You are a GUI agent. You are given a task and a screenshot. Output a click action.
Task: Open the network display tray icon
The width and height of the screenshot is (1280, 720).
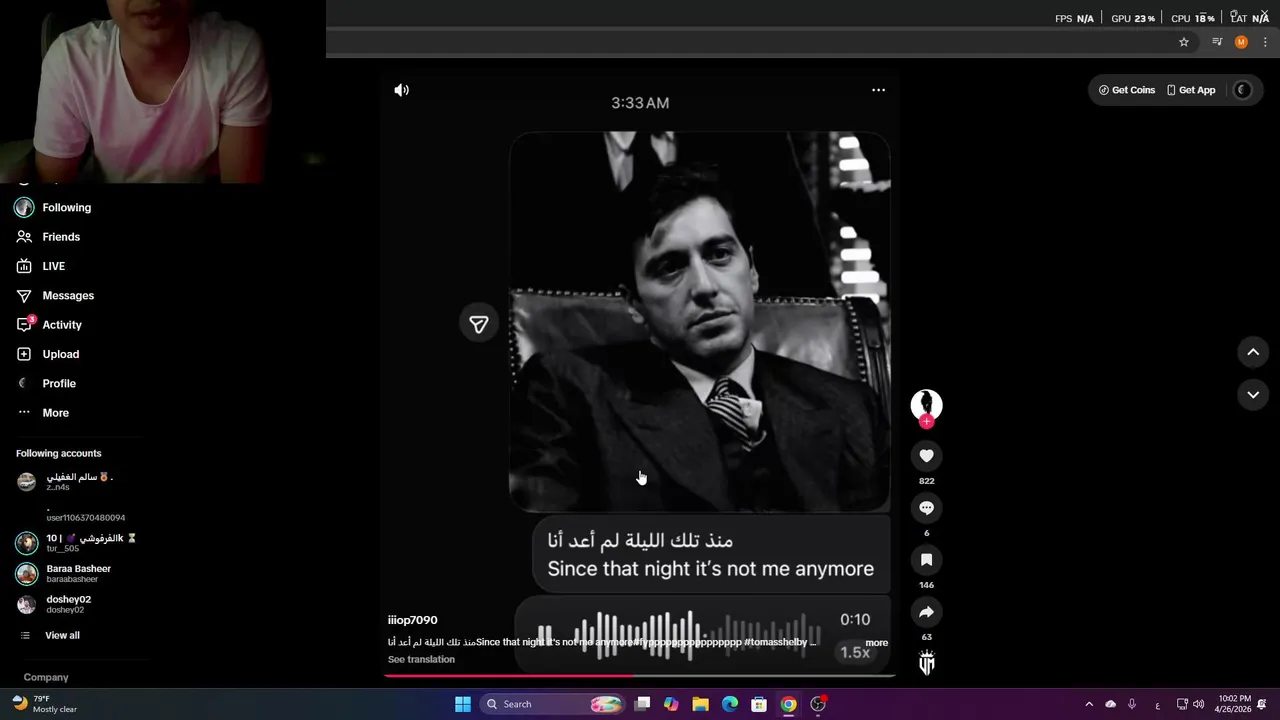1182,704
